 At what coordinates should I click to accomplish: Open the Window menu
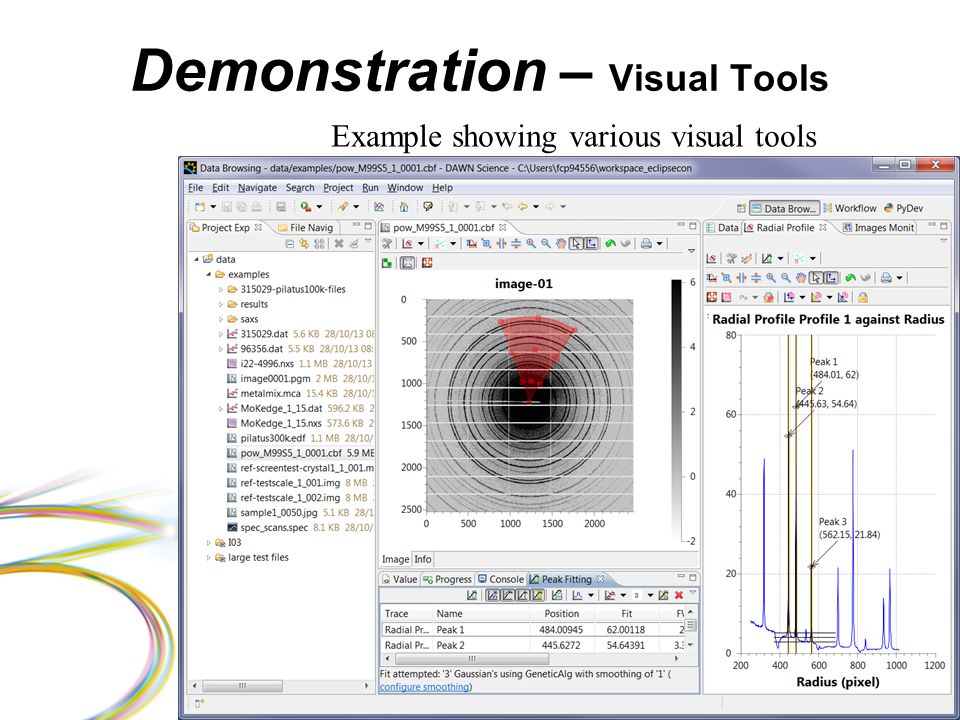405,187
